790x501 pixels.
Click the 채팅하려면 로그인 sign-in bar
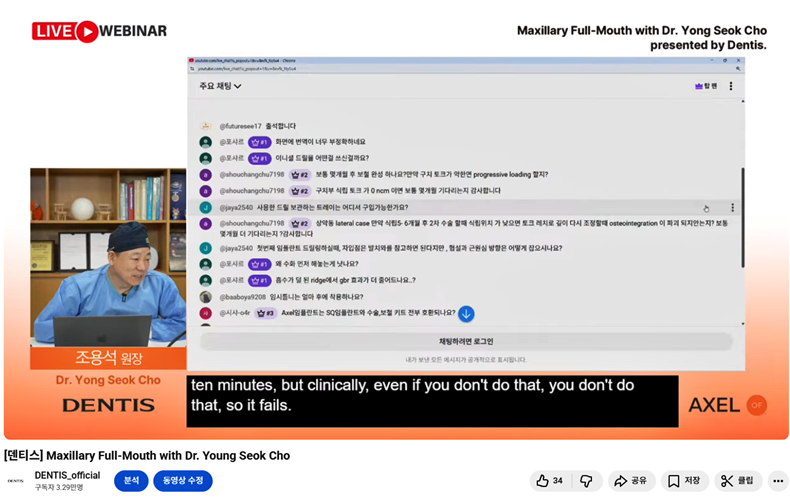(x=466, y=341)
